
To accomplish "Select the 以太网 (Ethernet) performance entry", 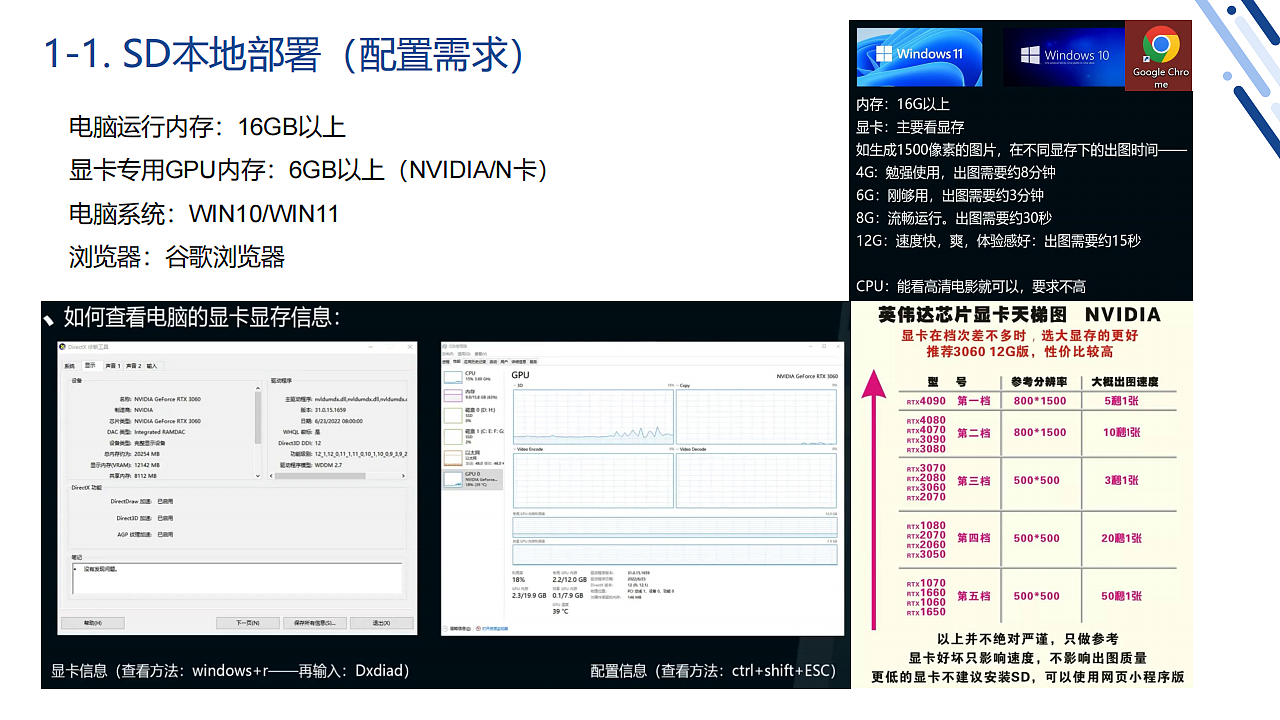I will pos(472,453).
